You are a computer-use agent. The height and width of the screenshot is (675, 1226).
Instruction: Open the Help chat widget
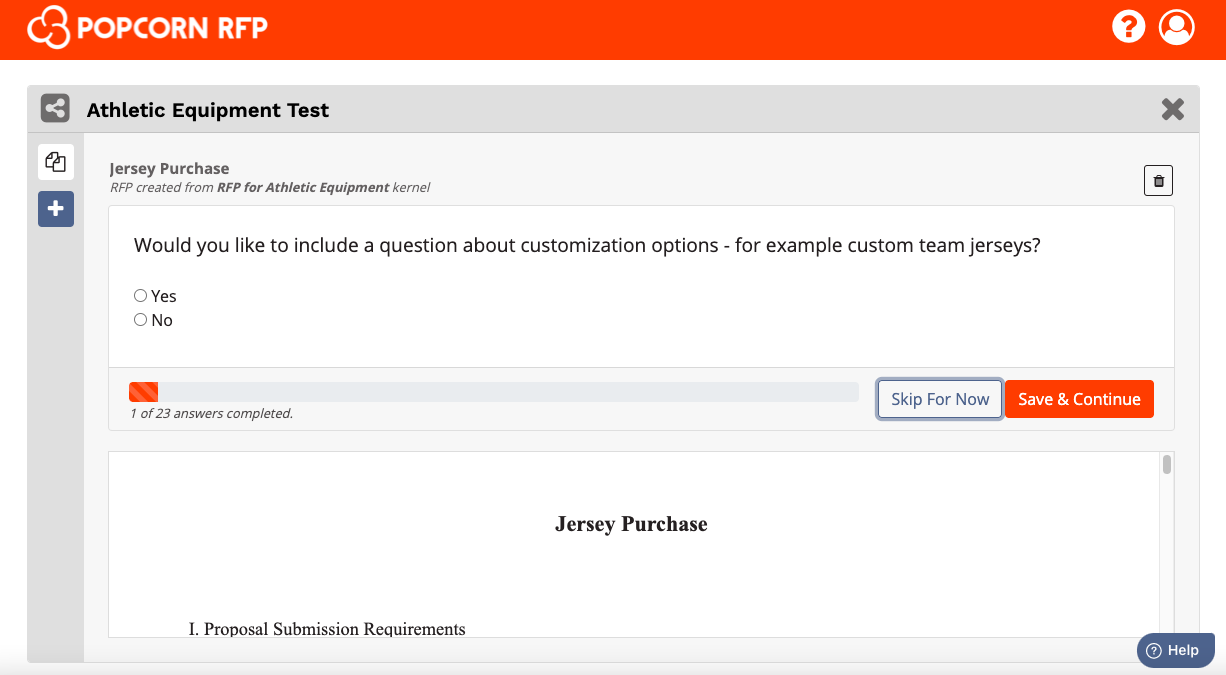pyautogui.click(x=1175, y=650)
